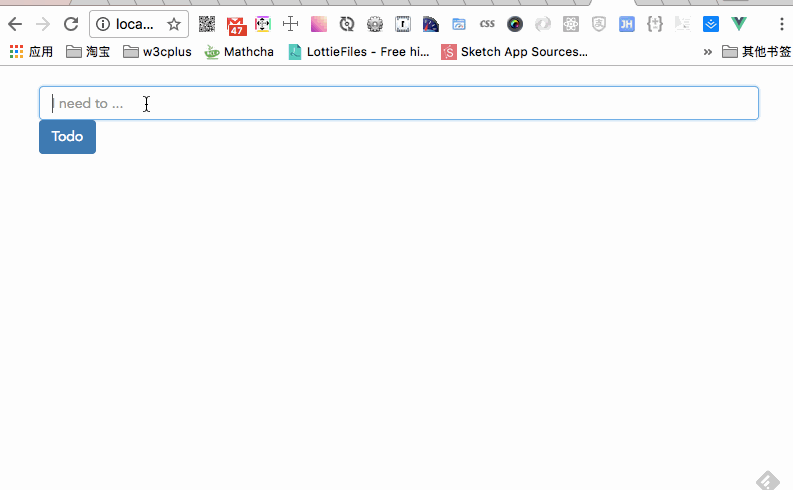Open the blue browser window extension
Image resolution: width=793 pixels, height=490 pixels.
click(x=459, y=24)
